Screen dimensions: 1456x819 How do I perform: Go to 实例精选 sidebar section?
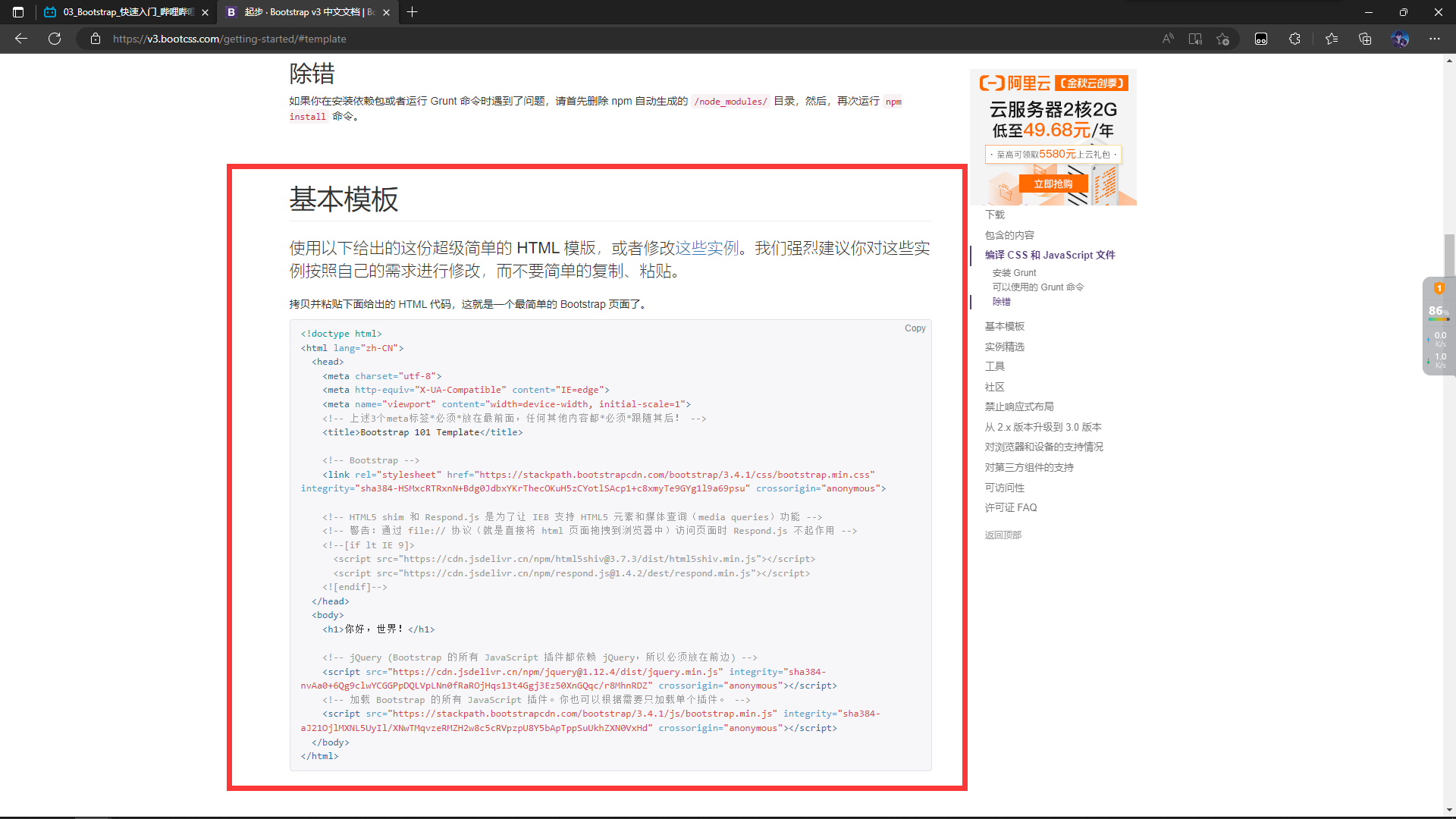1004,347
